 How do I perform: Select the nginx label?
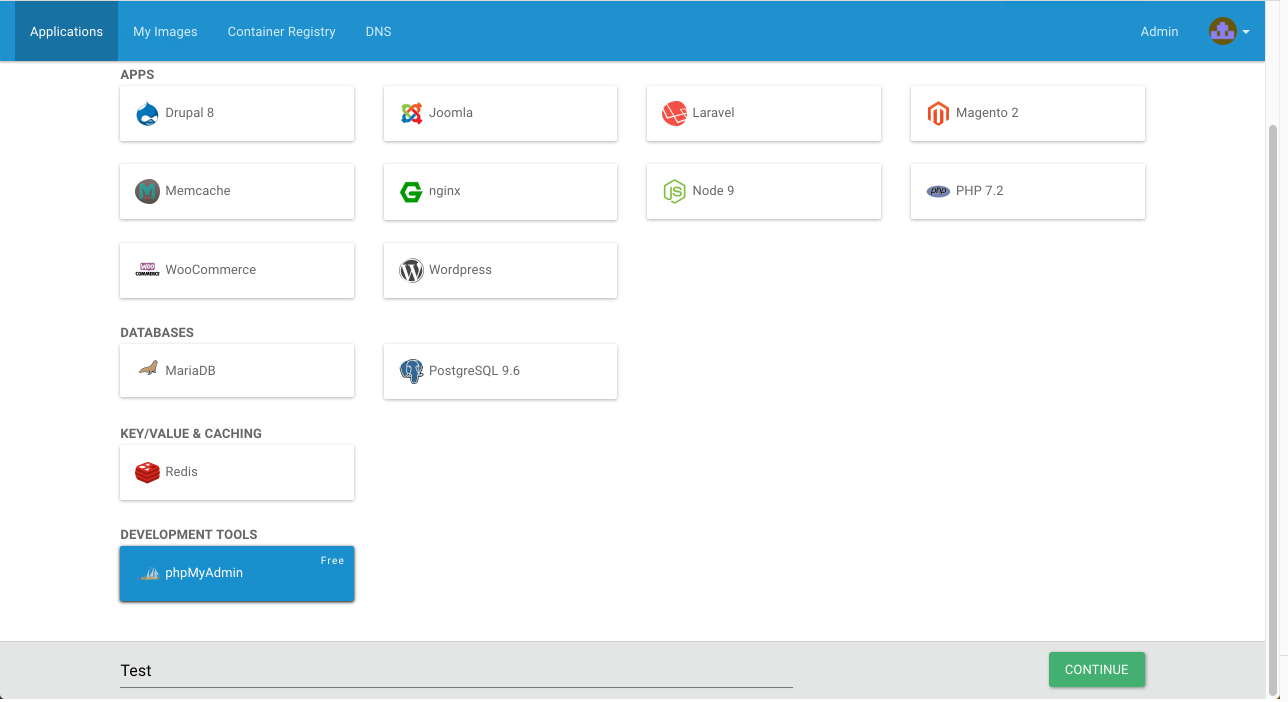coord(445,191)
